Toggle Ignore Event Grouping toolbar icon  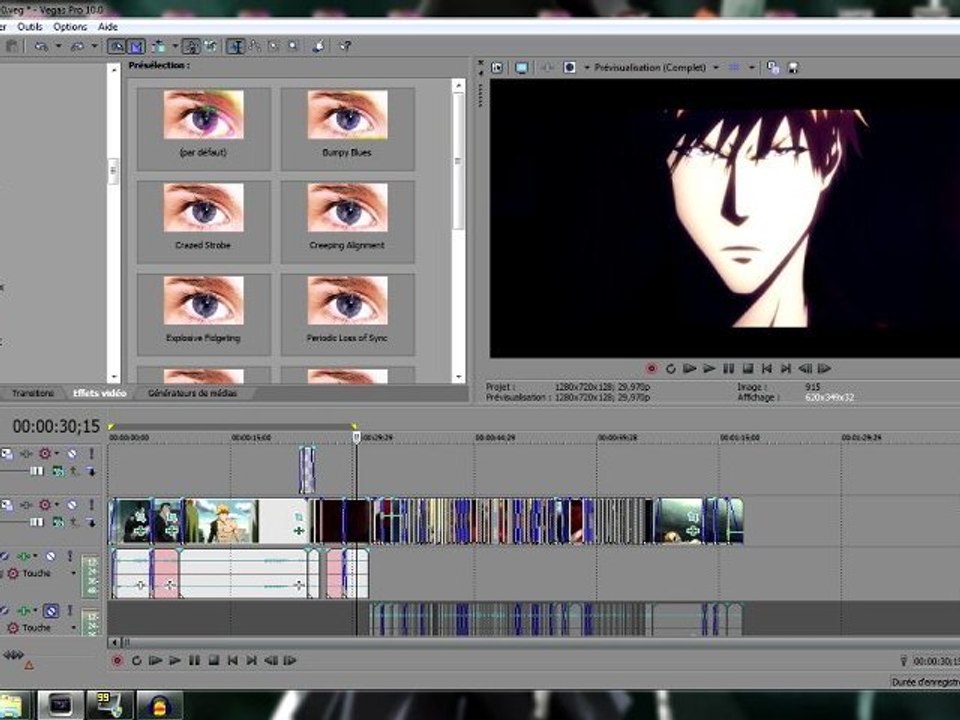click(x=211, y=46)
